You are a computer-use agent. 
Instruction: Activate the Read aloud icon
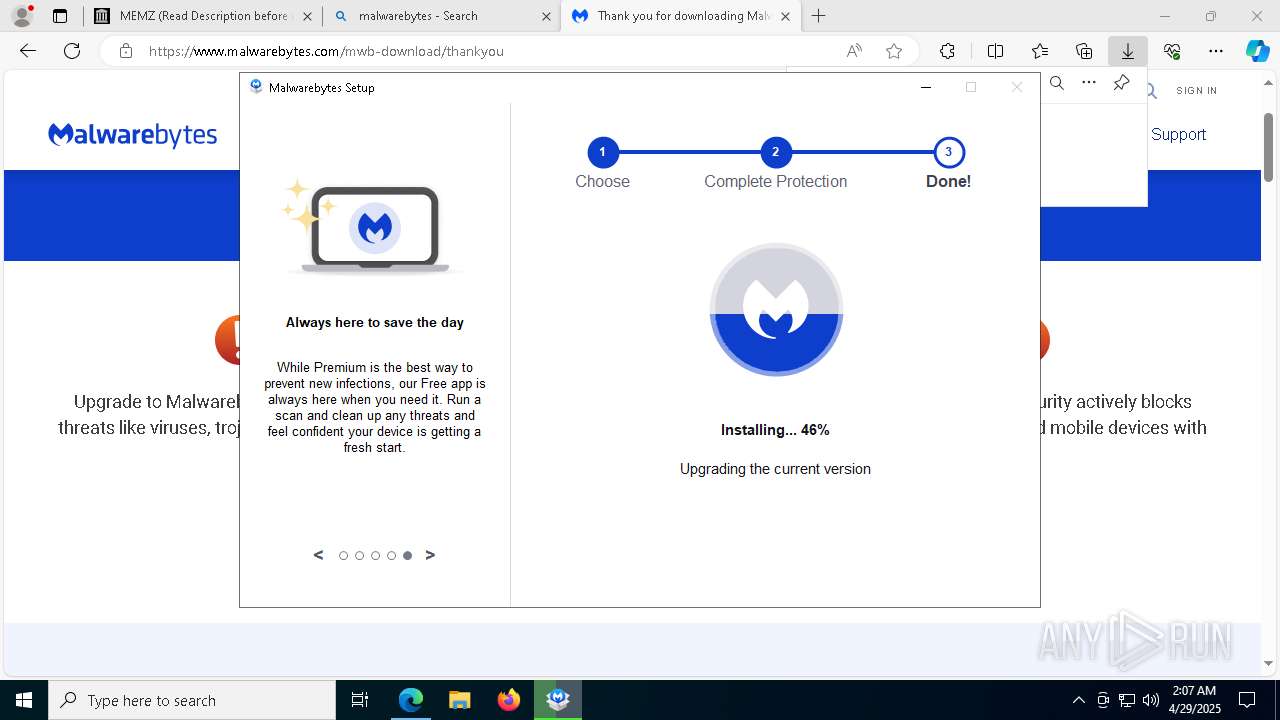tap(854, 51)
